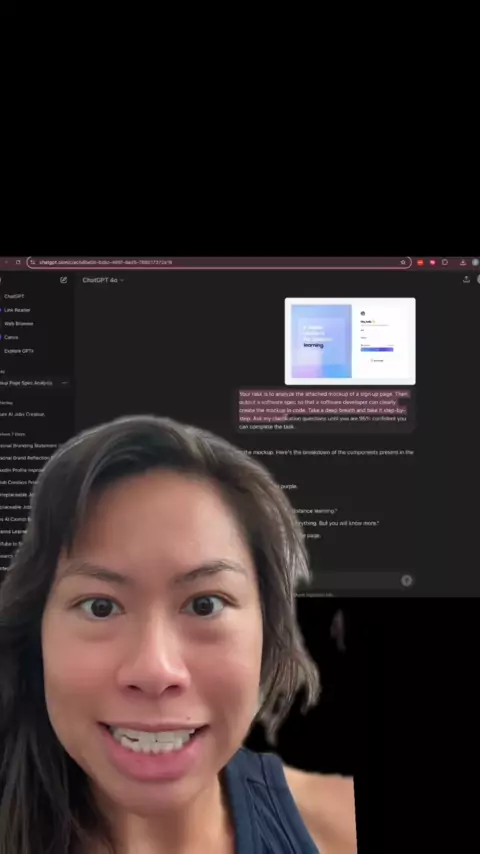
Task: Open Link Reader GPT in sidebar
Action: (x=17, y=310)
